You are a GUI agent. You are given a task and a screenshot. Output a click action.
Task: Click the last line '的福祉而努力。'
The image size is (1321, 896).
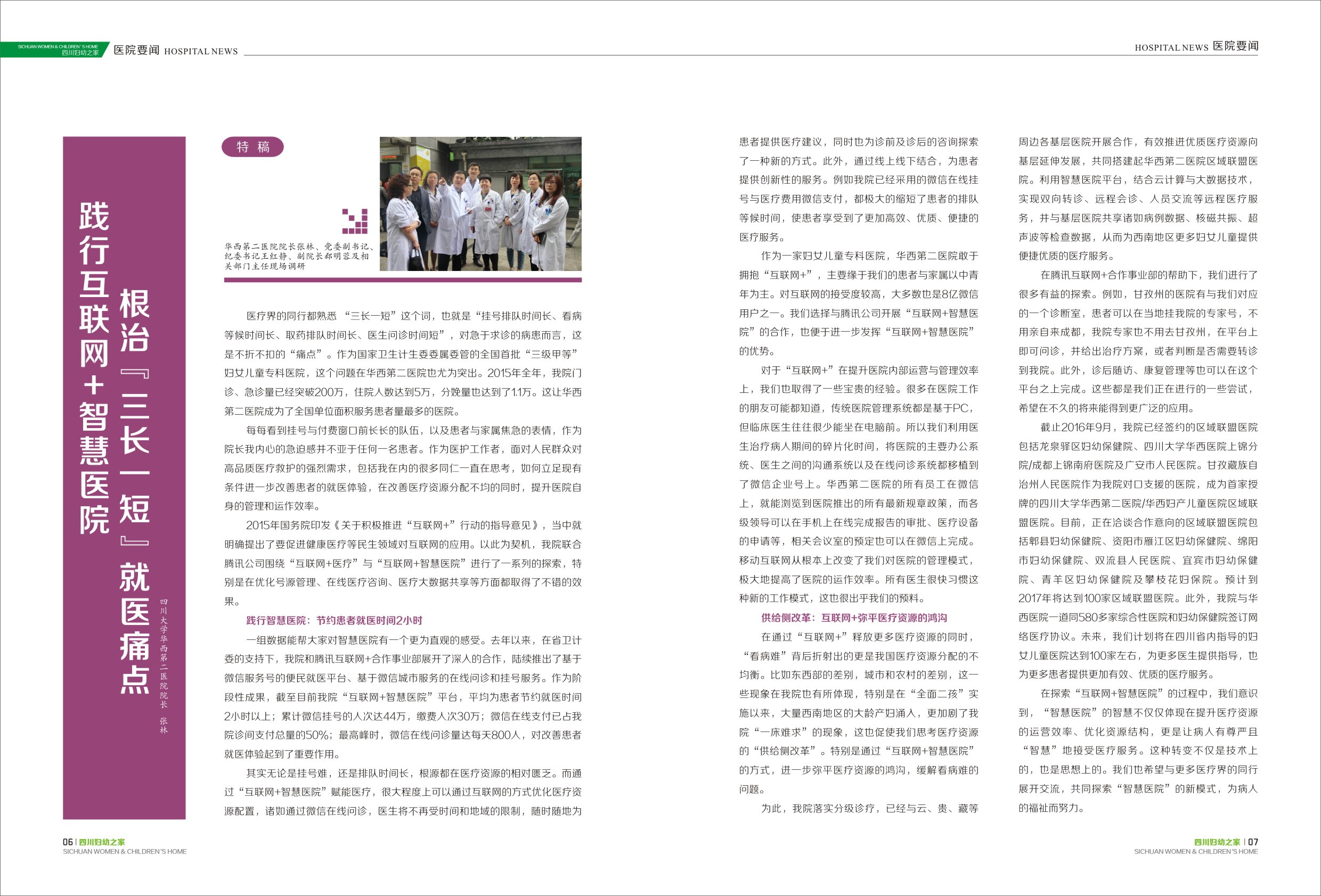[x=1051, y=808]
